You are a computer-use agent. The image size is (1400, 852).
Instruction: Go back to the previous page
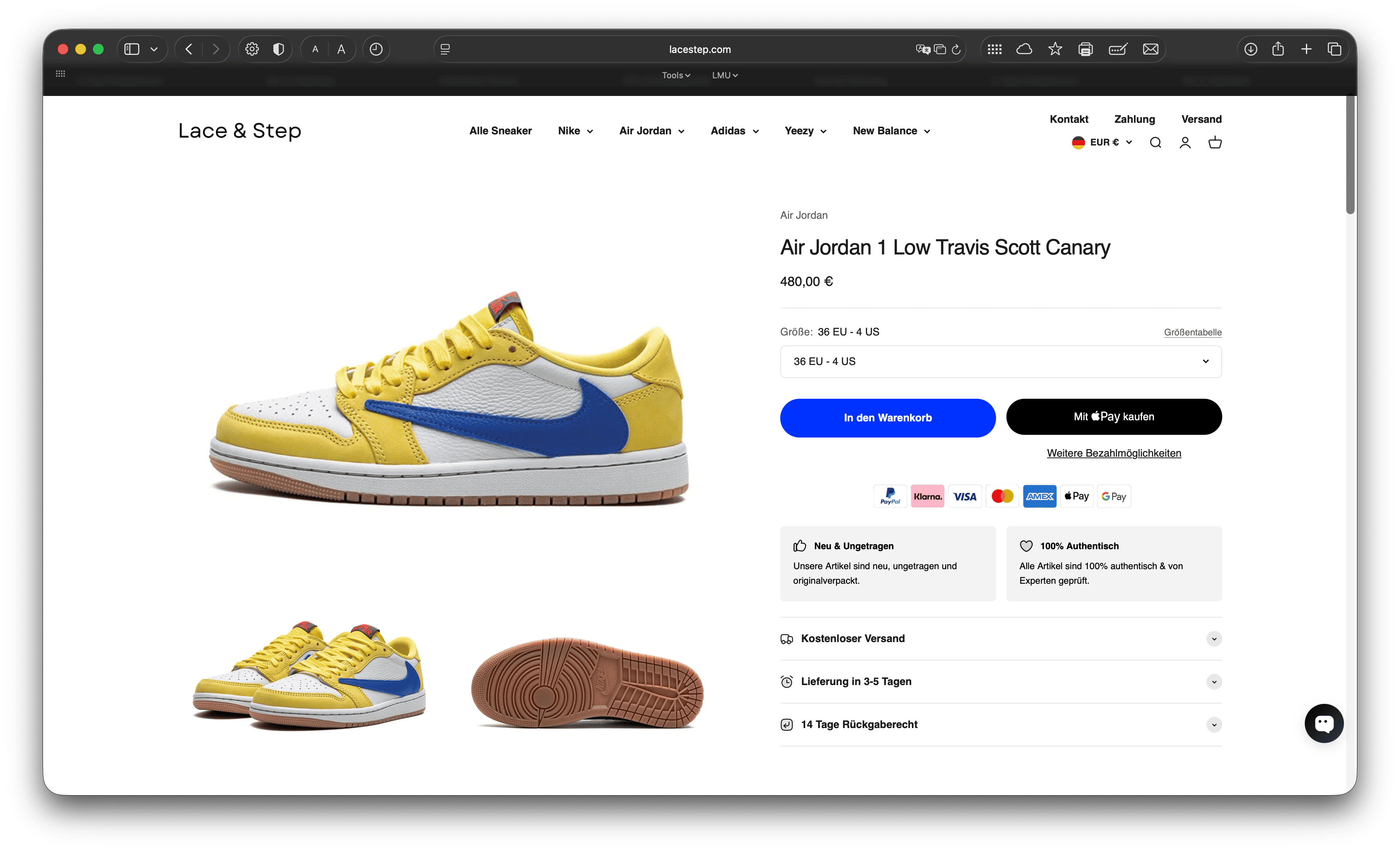189,50
